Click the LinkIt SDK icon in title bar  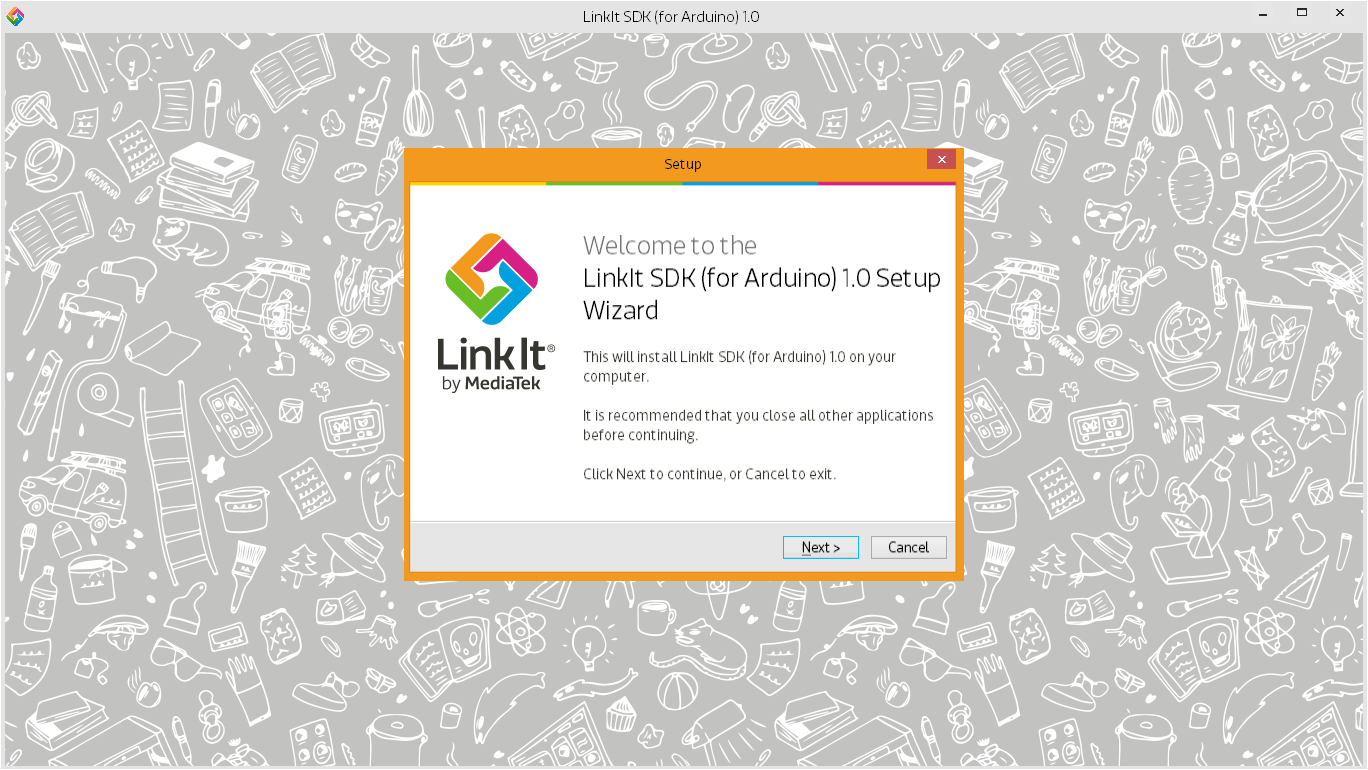point(15,15)
